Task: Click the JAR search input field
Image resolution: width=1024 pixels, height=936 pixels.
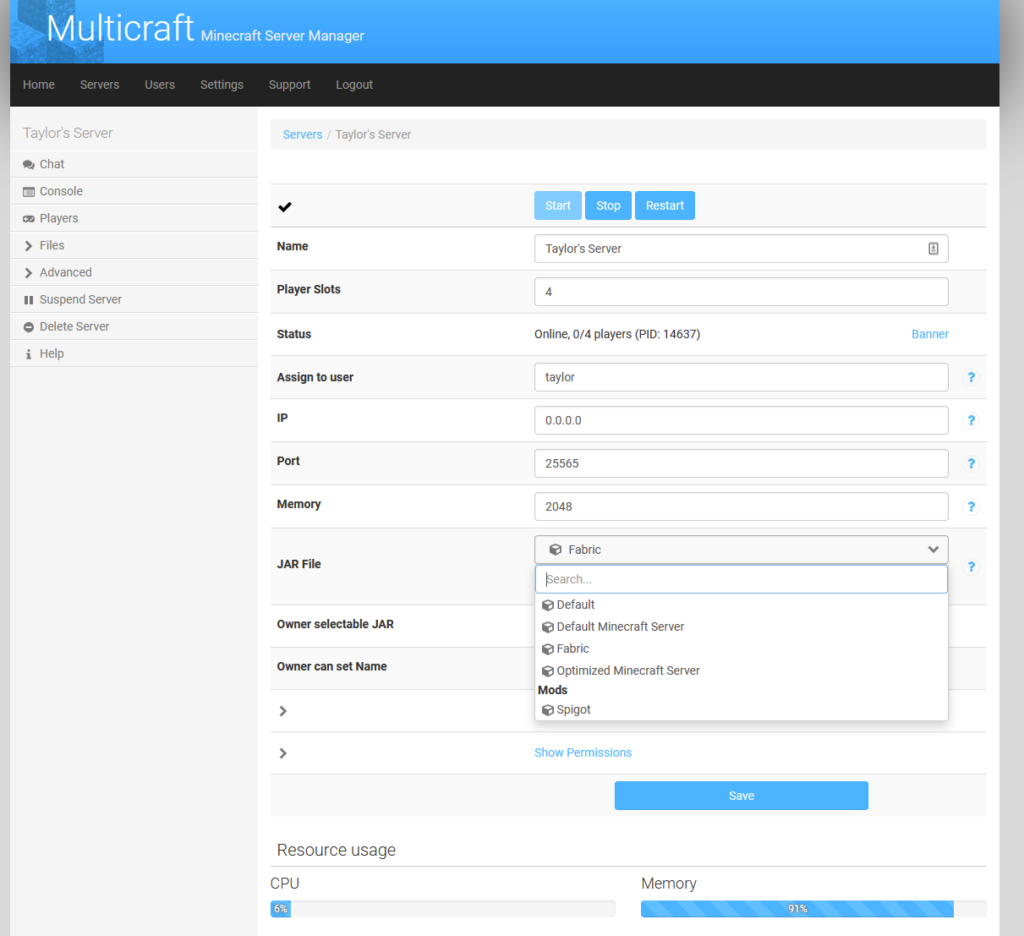Action: [740, 579]
